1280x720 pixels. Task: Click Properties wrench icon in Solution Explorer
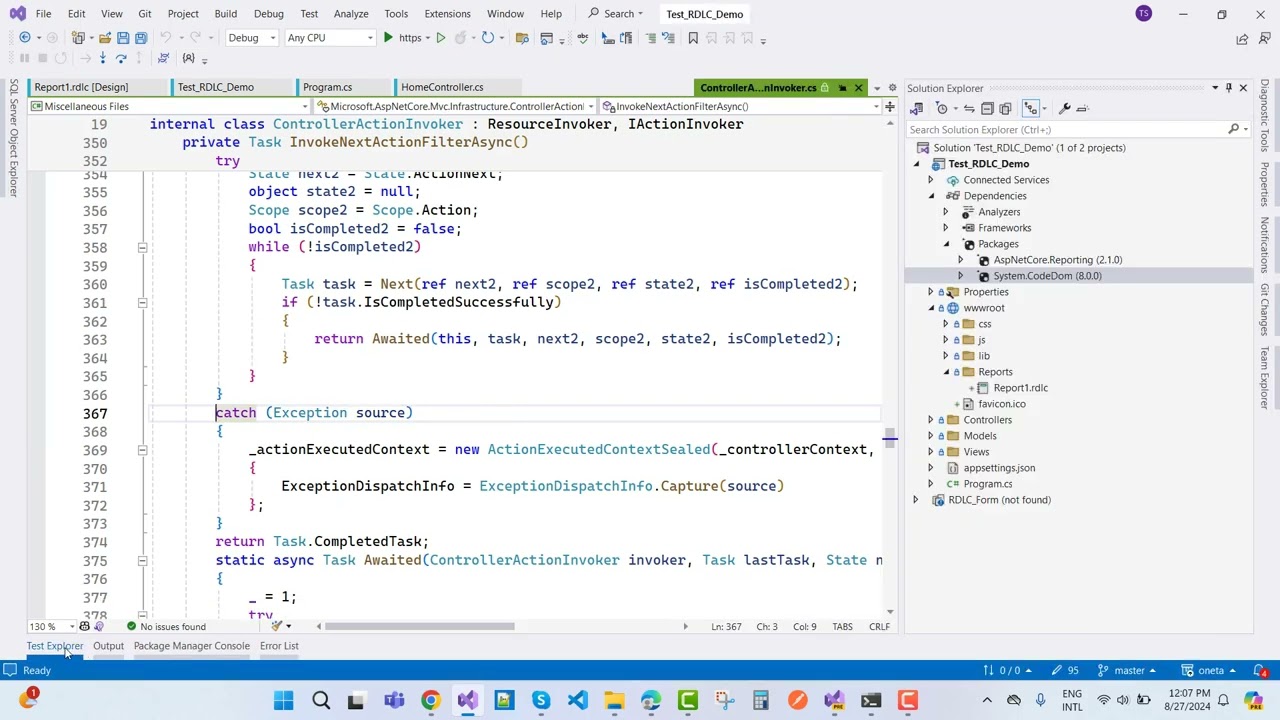click(1065, 108)
